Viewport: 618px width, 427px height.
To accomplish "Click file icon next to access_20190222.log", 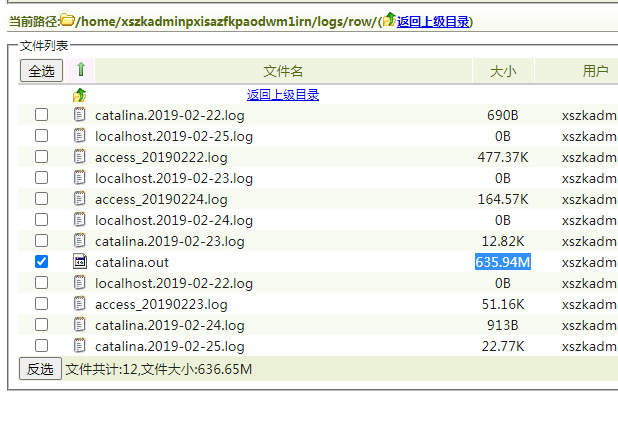I will [x=80, y=157].
